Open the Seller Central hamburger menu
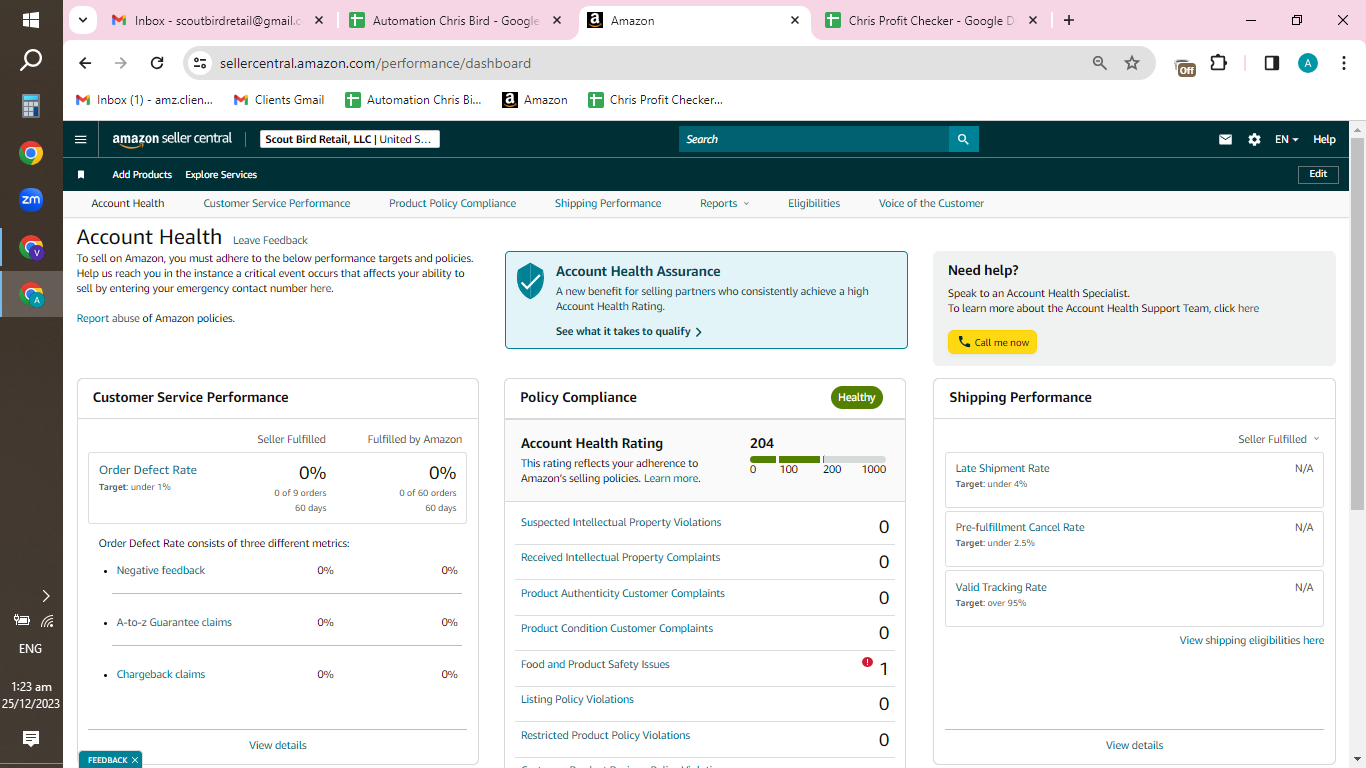 [x=81, y=139]
